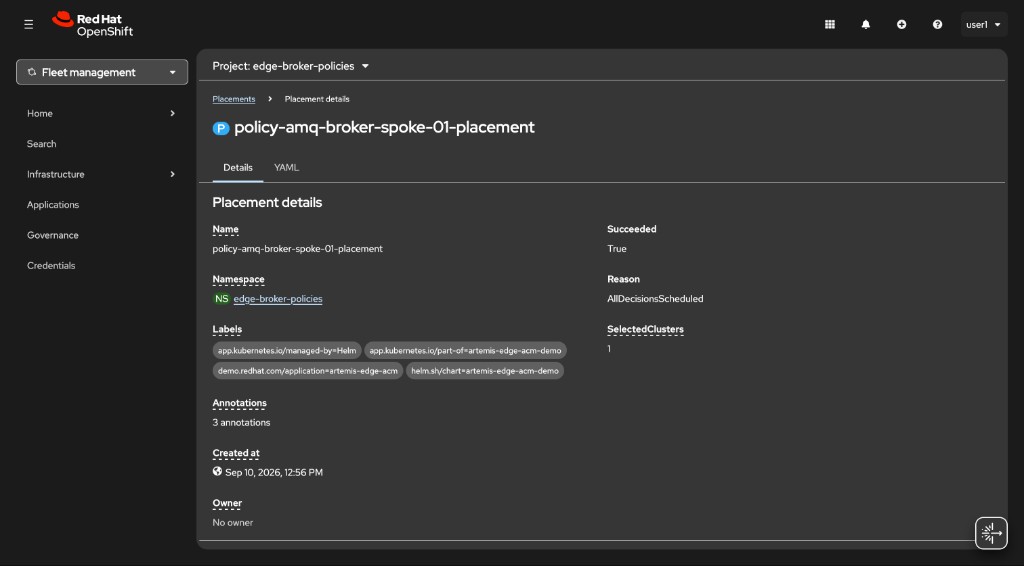Screen dimensions: 1024x566
Task: Open the floating assistant icon at bottom right
Action: point(991,533)
